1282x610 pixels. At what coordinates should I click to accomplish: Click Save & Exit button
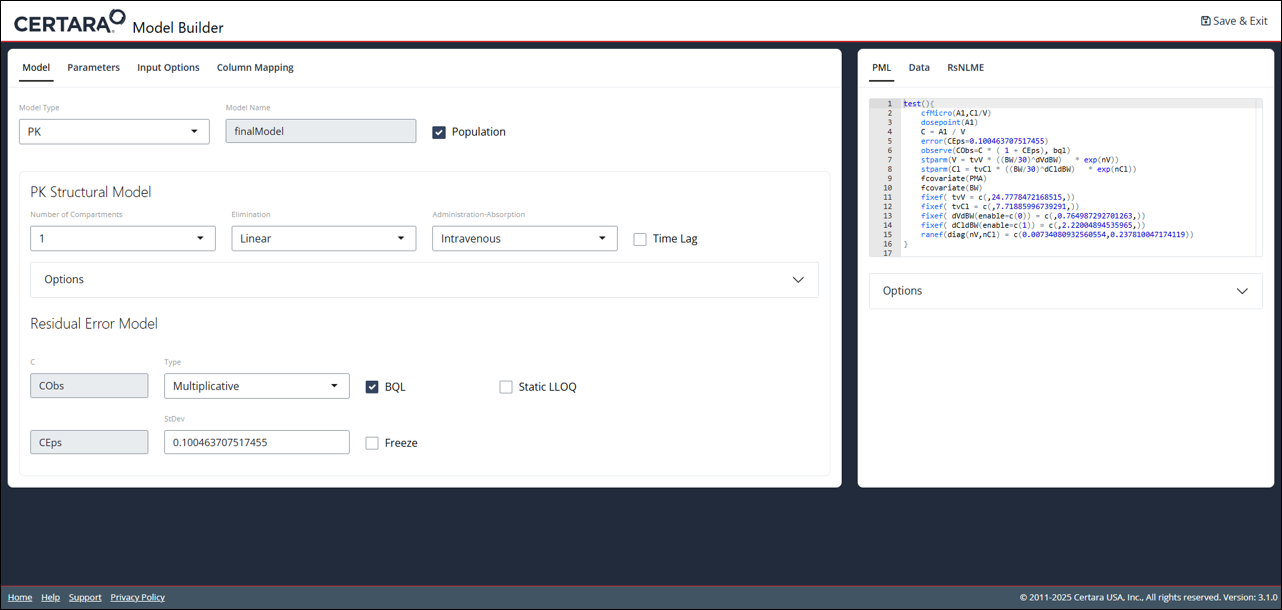click(1234, 21)
